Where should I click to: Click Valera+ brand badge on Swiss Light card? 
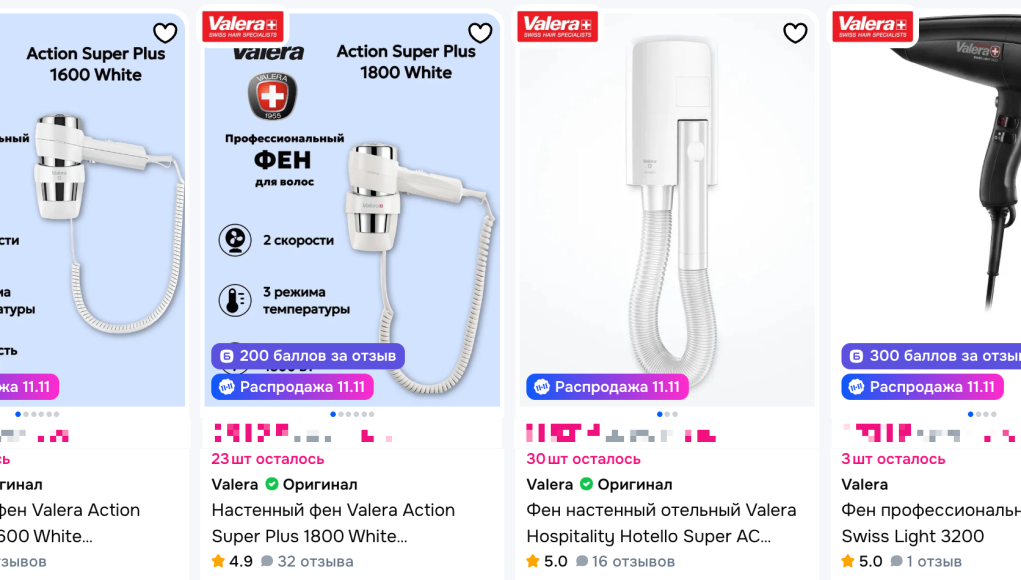tap(873, 27)
